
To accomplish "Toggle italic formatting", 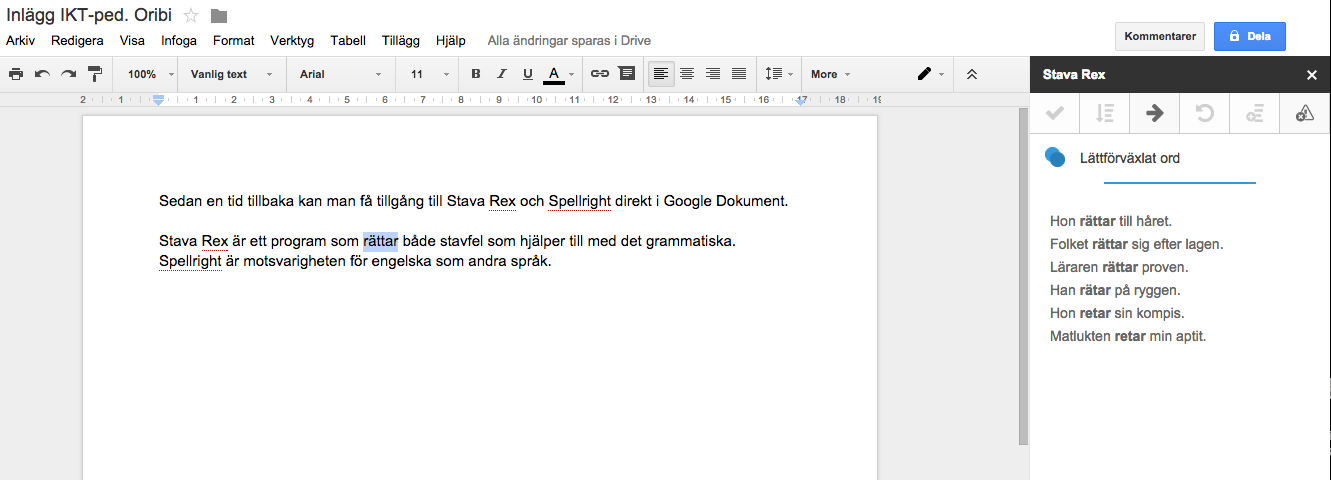I will 502,74.
